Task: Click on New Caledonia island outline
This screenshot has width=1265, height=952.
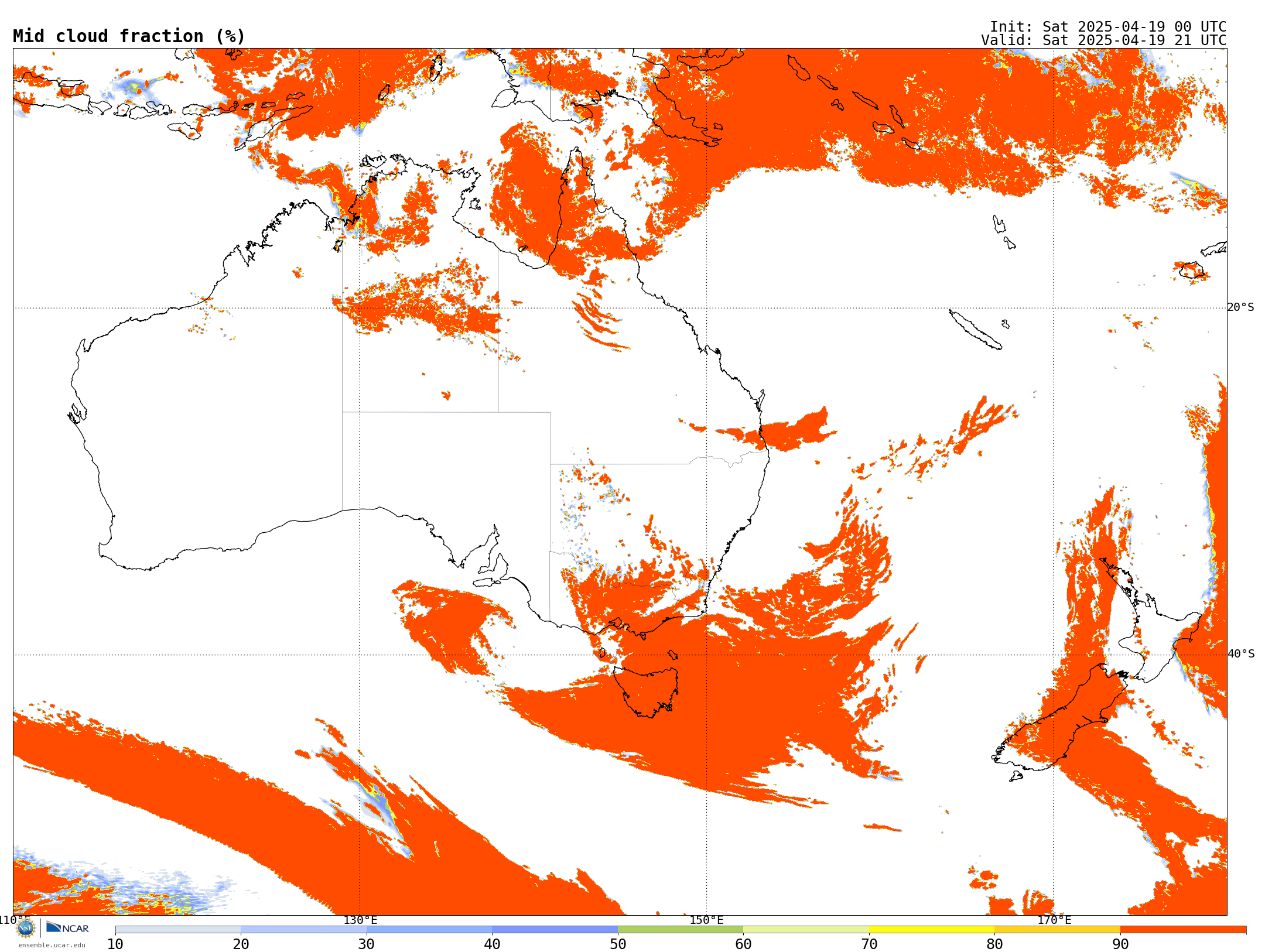Action: coord(975,330)
